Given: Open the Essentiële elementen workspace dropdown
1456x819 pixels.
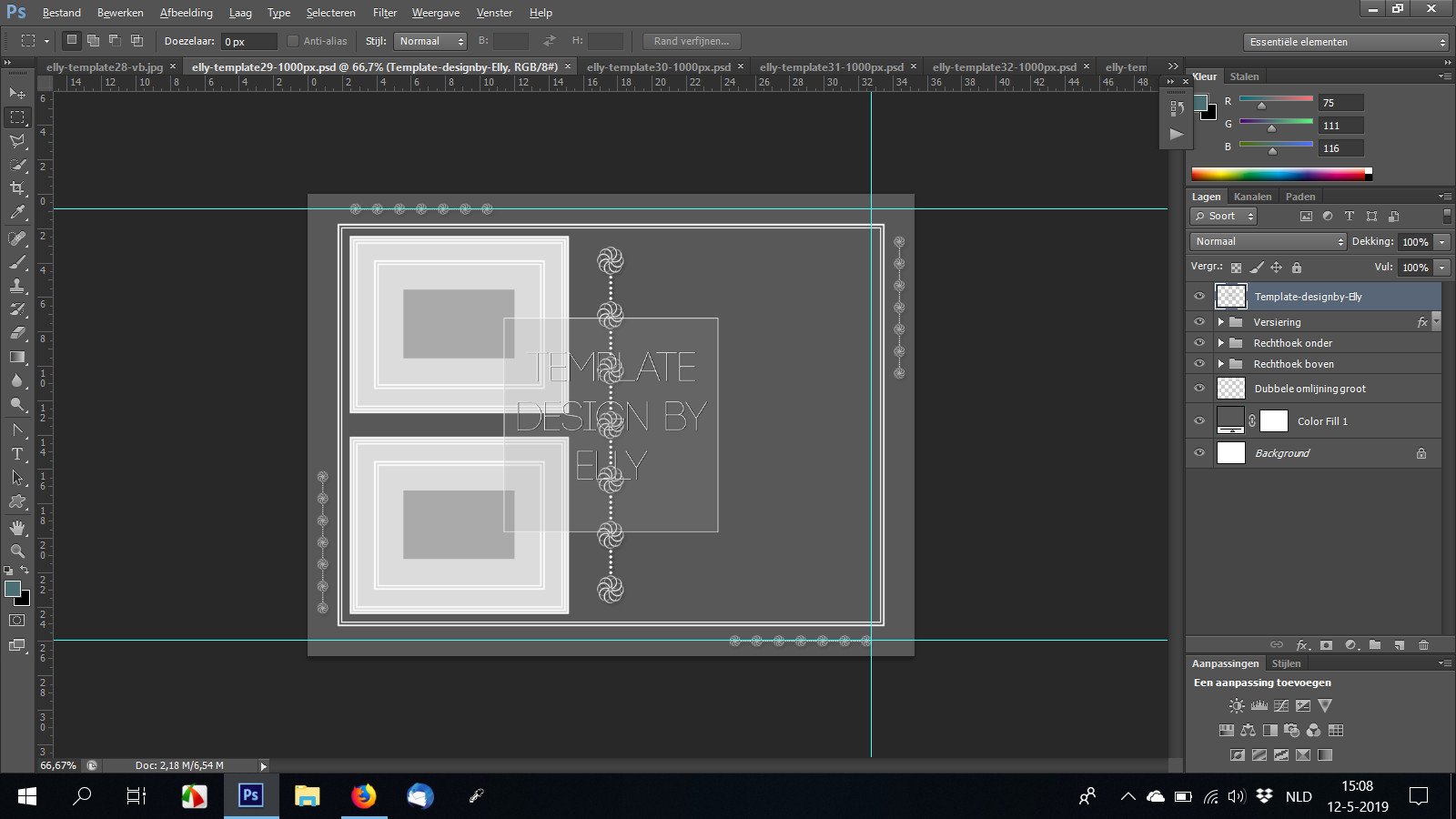Looking at the screenshot, I should click(x=1346, y=42).
